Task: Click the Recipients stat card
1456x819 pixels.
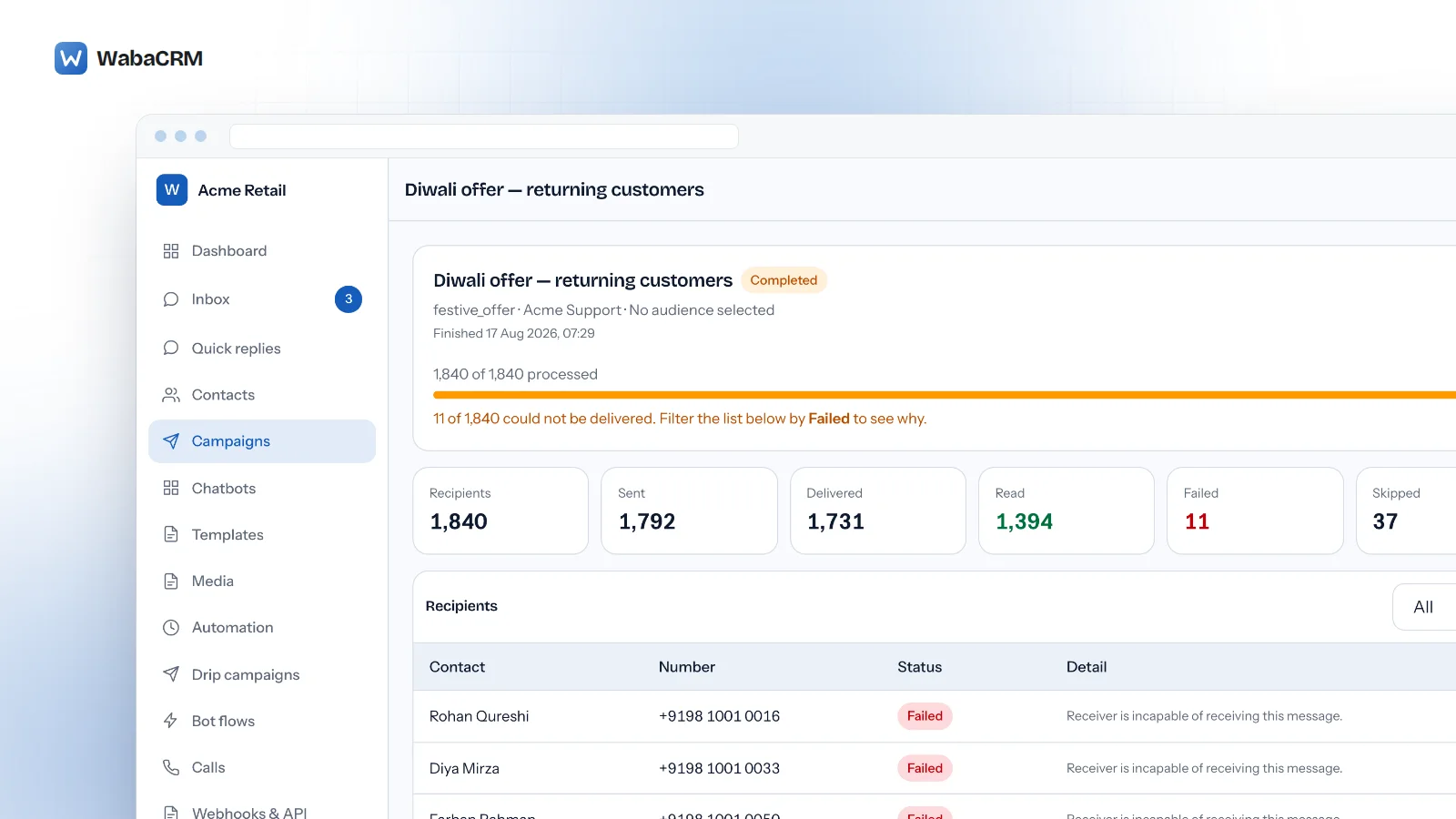Action: click(x=500, y=511)
